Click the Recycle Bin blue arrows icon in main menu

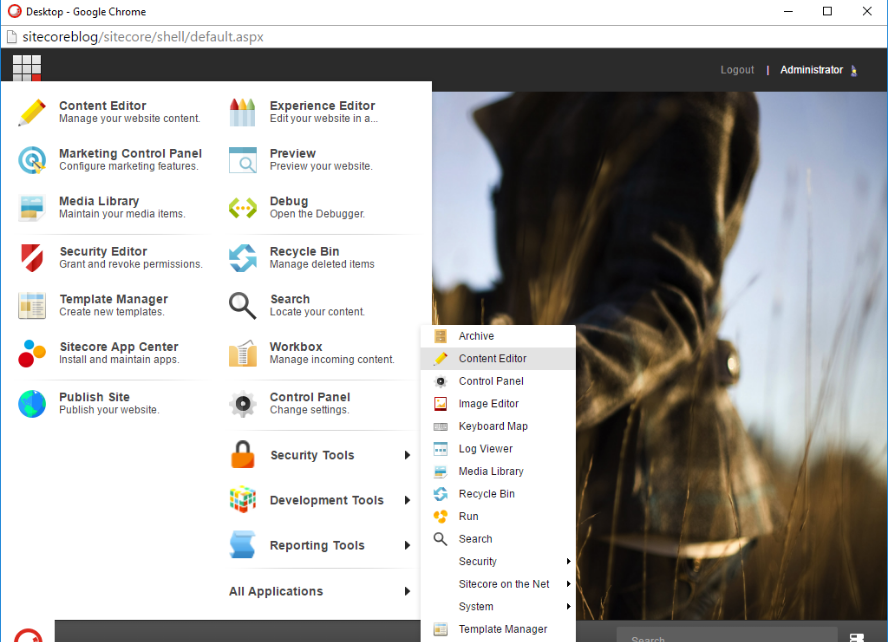click(x=242, y=258)
